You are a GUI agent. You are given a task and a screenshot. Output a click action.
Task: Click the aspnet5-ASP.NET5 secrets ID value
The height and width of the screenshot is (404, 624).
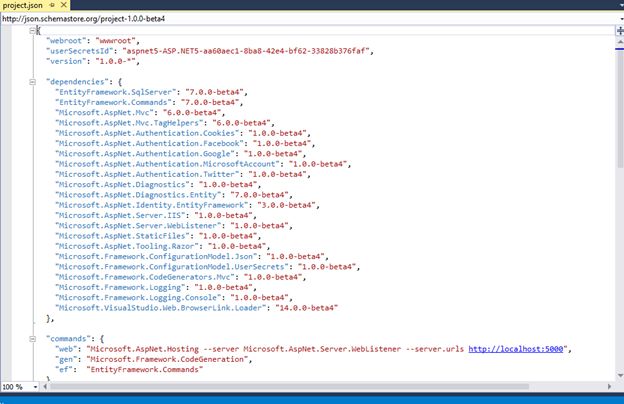point(246,51)
